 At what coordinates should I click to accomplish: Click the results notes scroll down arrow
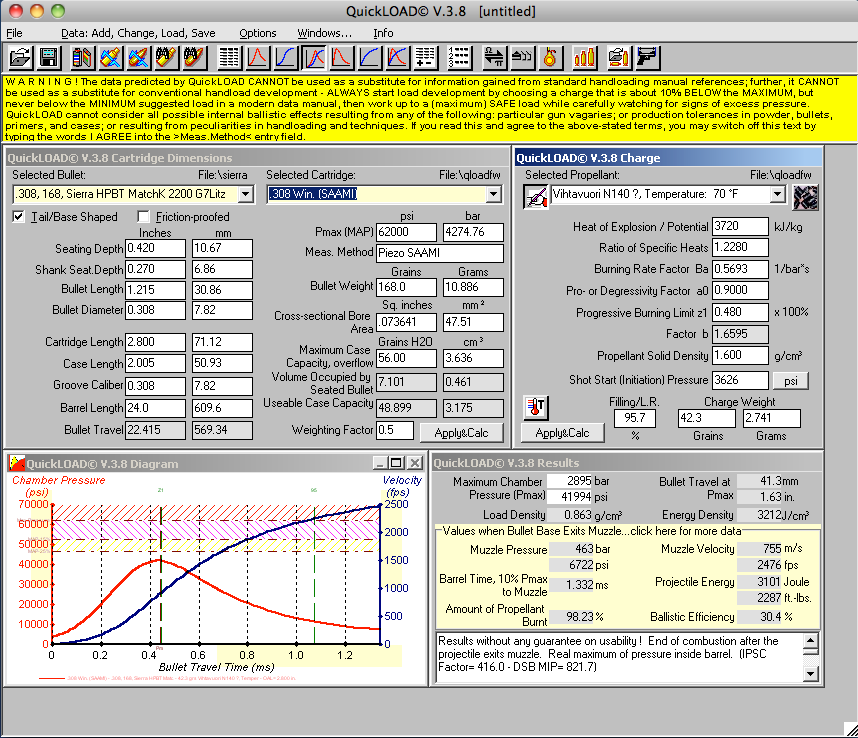(x=811, y=674)
